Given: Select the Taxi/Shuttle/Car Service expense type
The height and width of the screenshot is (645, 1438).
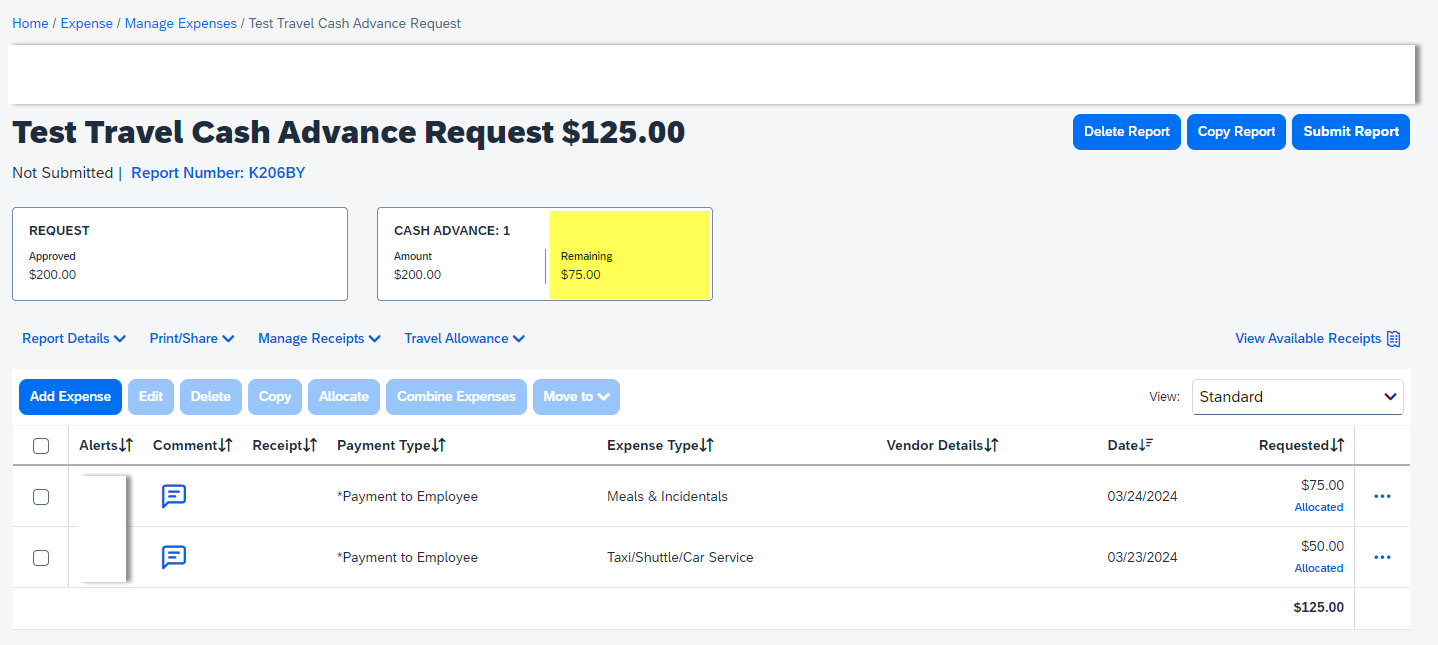Looking at the screenshot, I should coord(680,557).
